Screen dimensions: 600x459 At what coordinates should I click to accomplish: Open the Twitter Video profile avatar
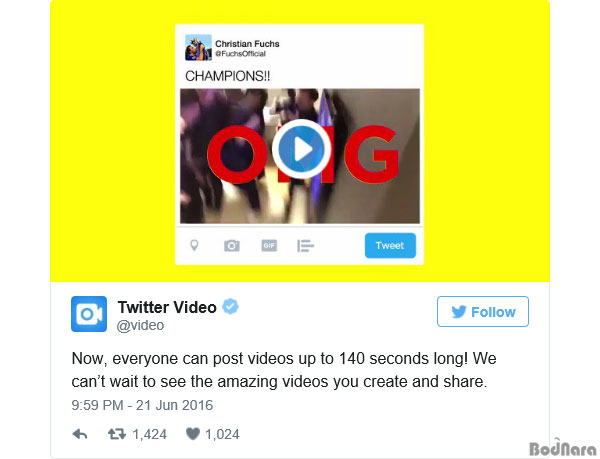(x=89, y=314)
